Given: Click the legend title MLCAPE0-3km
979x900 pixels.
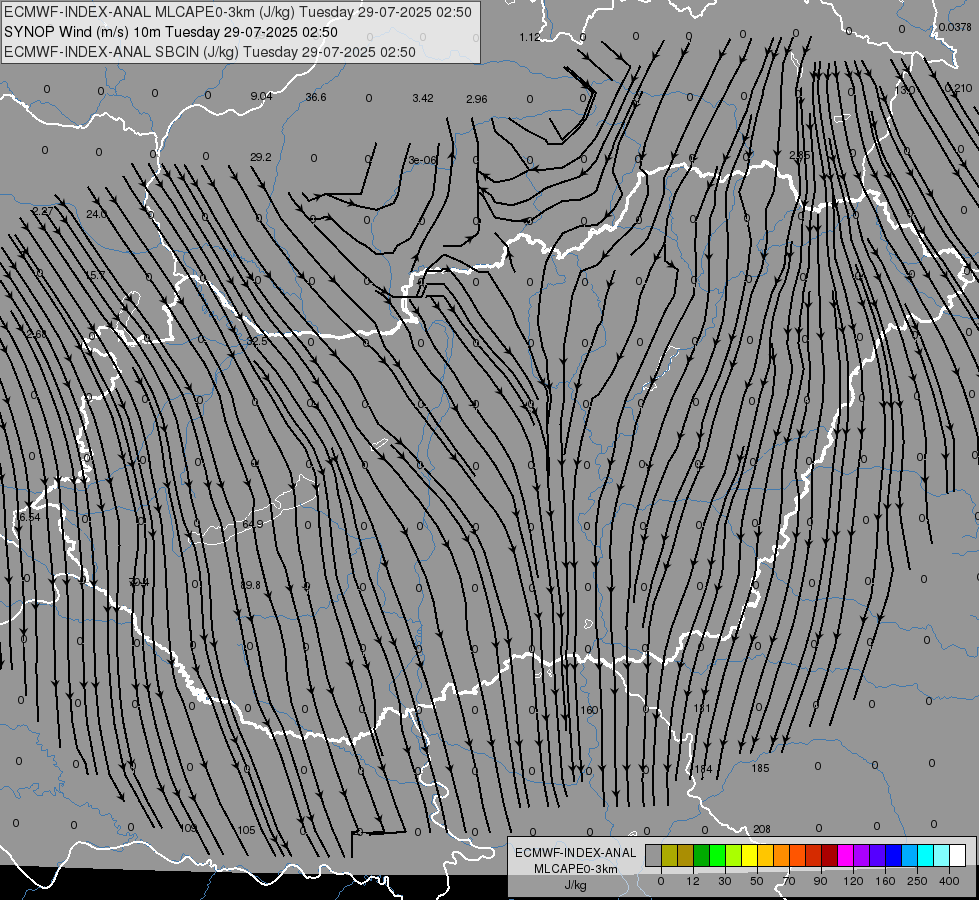Looking at the screenshot, I should click(x=575, y=869).
